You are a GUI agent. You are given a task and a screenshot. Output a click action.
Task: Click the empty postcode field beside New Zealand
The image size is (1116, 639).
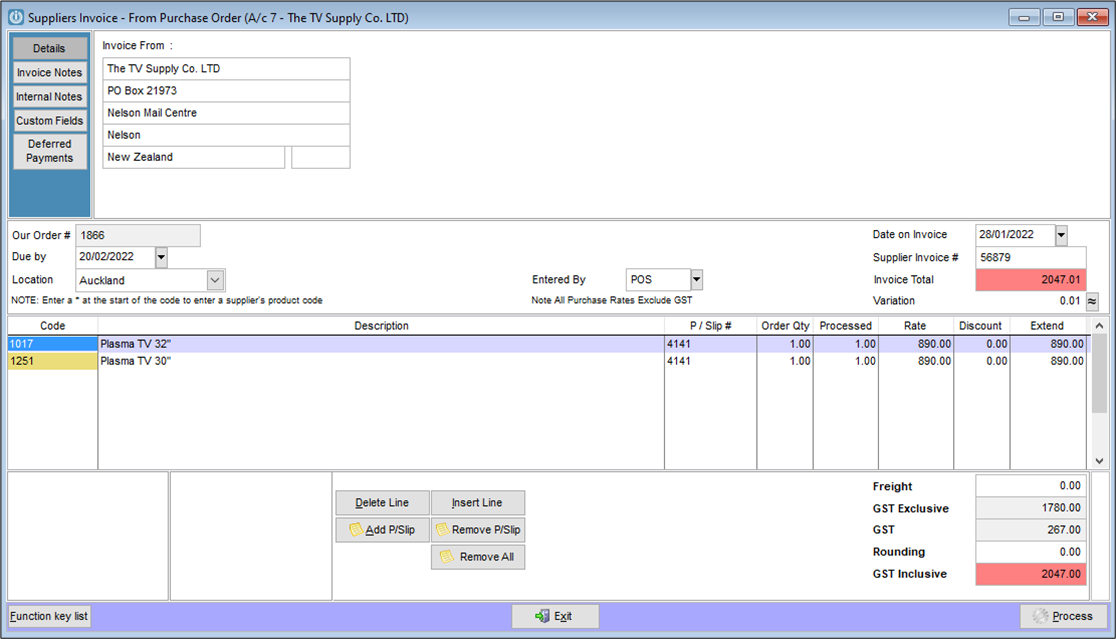pos(320,157)
